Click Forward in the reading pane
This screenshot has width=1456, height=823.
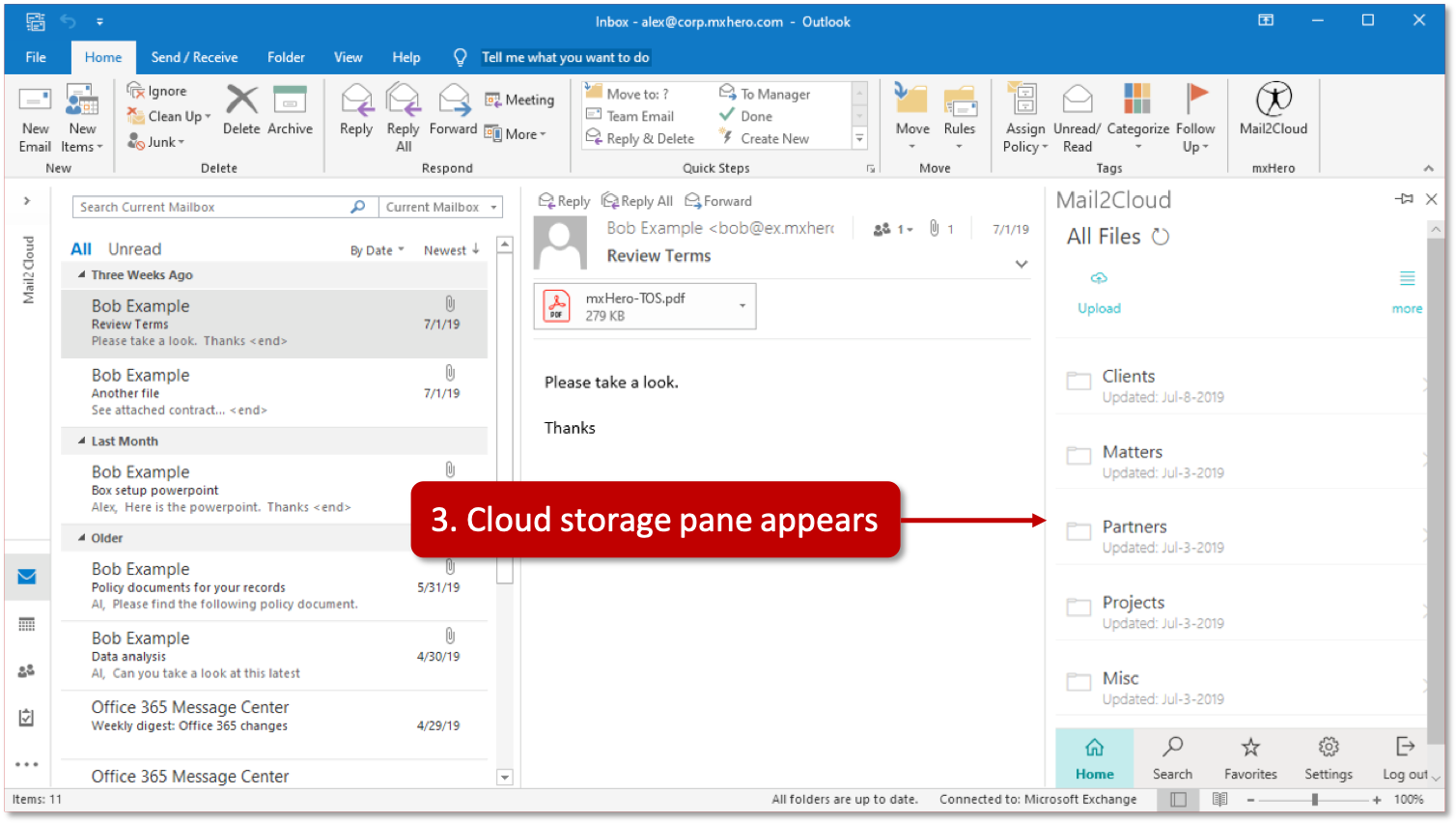point(718,201)
